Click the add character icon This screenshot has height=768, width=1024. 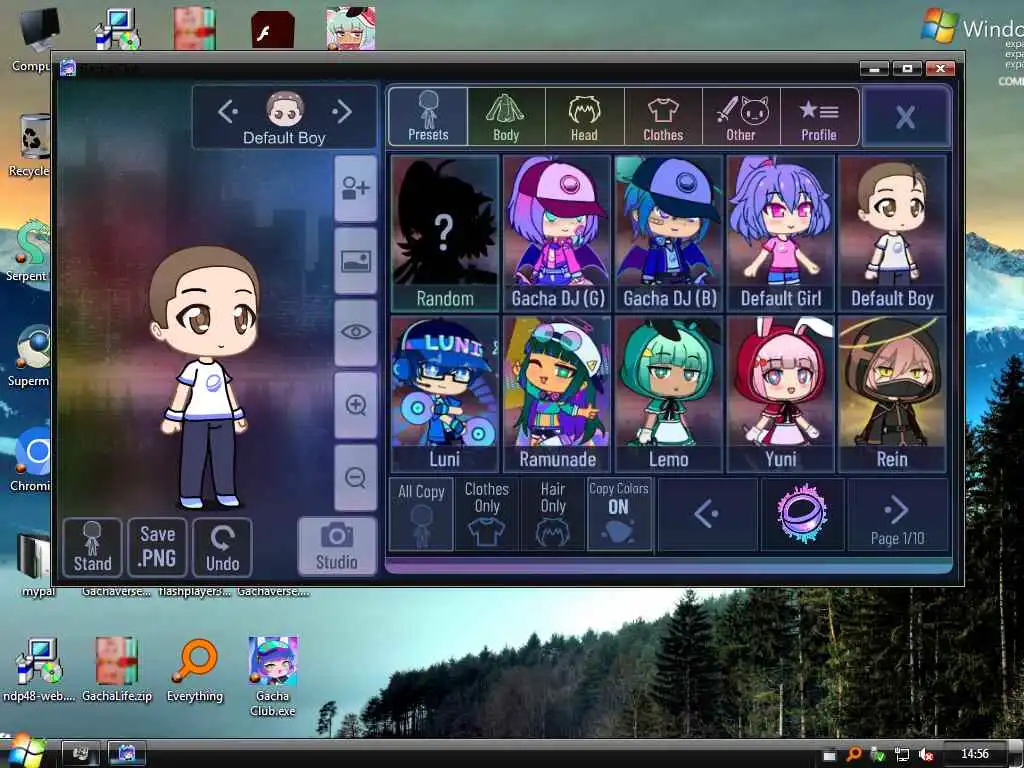356,189
